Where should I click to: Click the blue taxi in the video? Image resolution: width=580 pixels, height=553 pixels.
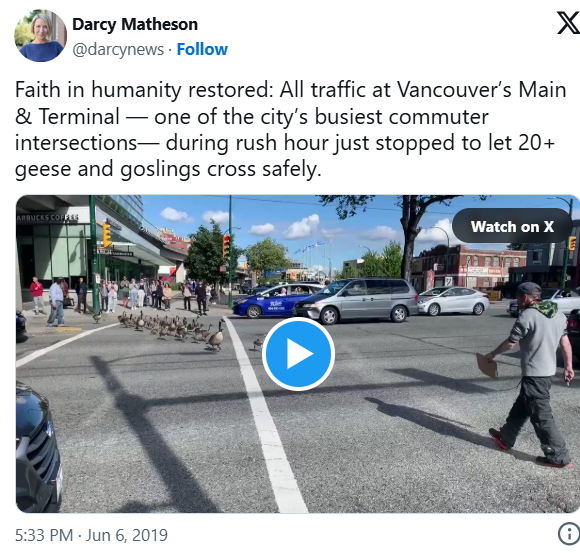pos(272,301)
